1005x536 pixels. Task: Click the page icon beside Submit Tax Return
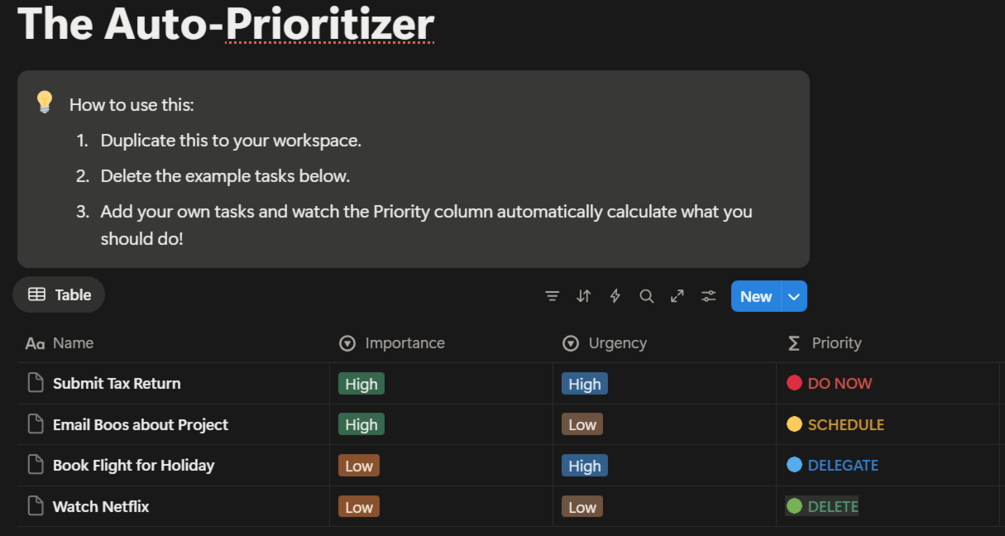click(x=36, y=383)
